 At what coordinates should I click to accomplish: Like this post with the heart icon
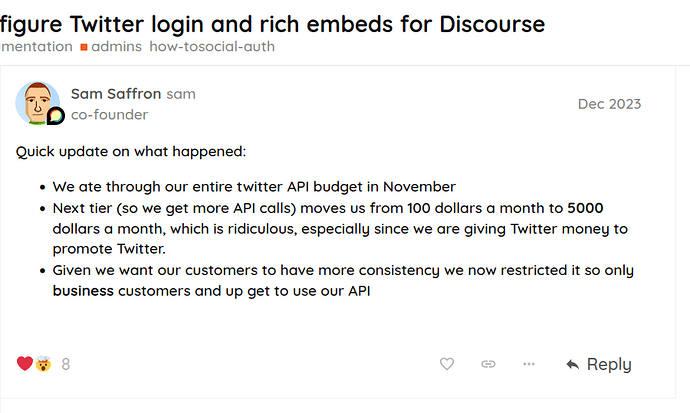448,364
